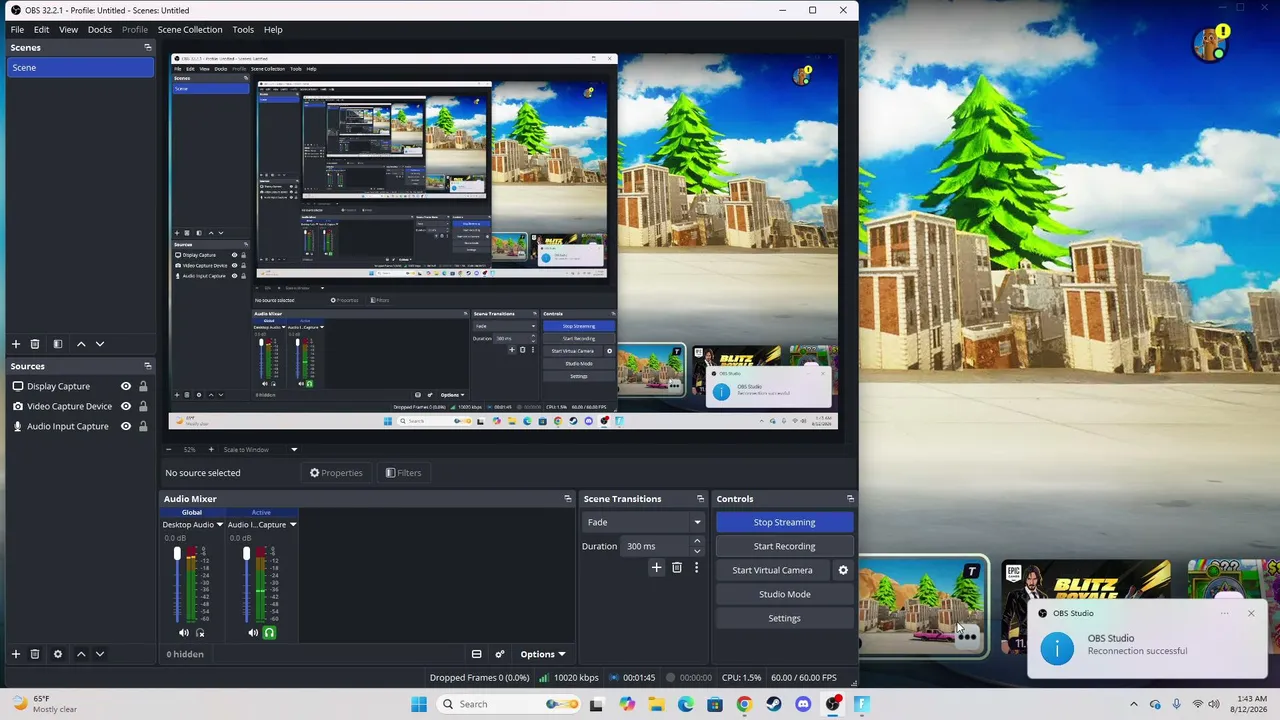Add a new source with the Sources plus icon
This screenshot has height=720, width=1280.
16,654
